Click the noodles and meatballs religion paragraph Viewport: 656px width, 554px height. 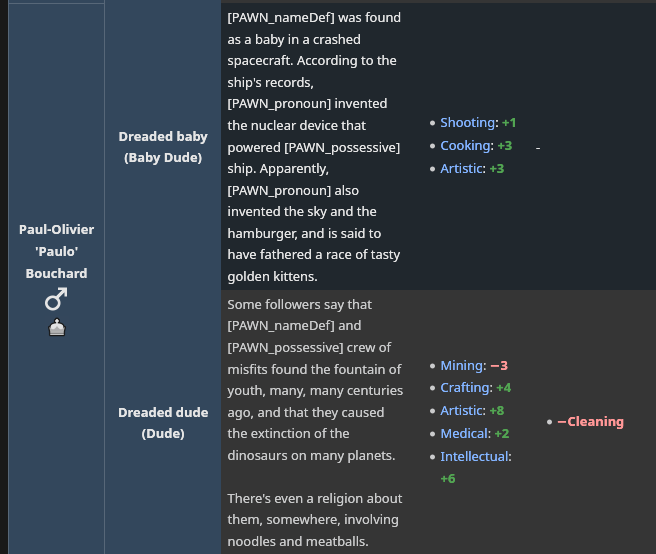pos(314,520)
